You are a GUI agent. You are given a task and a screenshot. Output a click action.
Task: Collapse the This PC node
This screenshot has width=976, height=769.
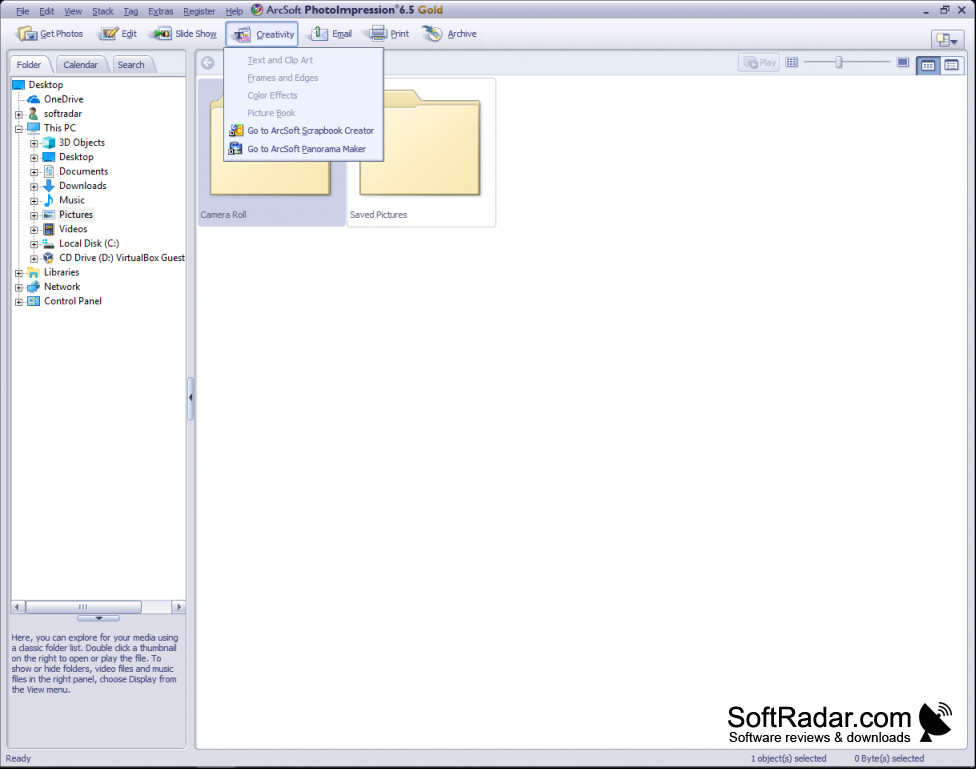point(19,129)
